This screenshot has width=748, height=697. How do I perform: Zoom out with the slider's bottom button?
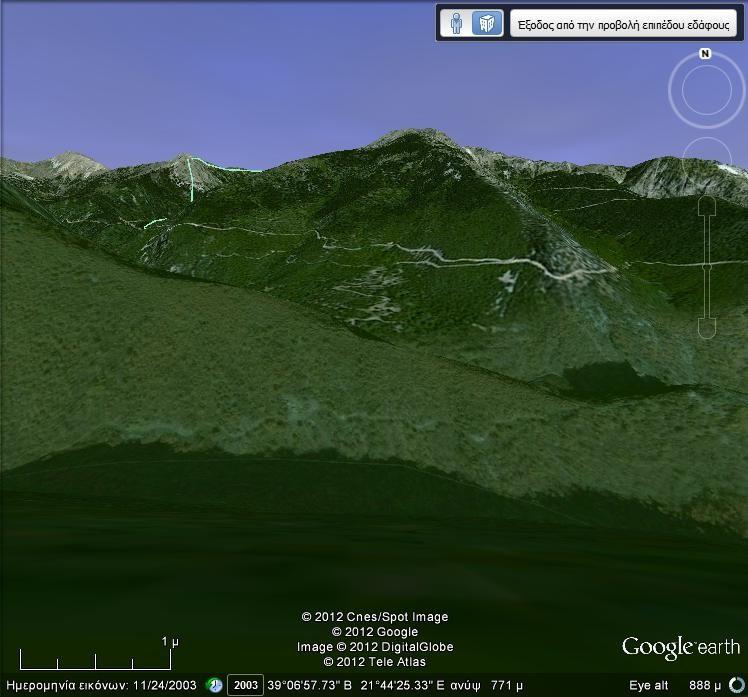pyautogui.click(x=707, y=328)
